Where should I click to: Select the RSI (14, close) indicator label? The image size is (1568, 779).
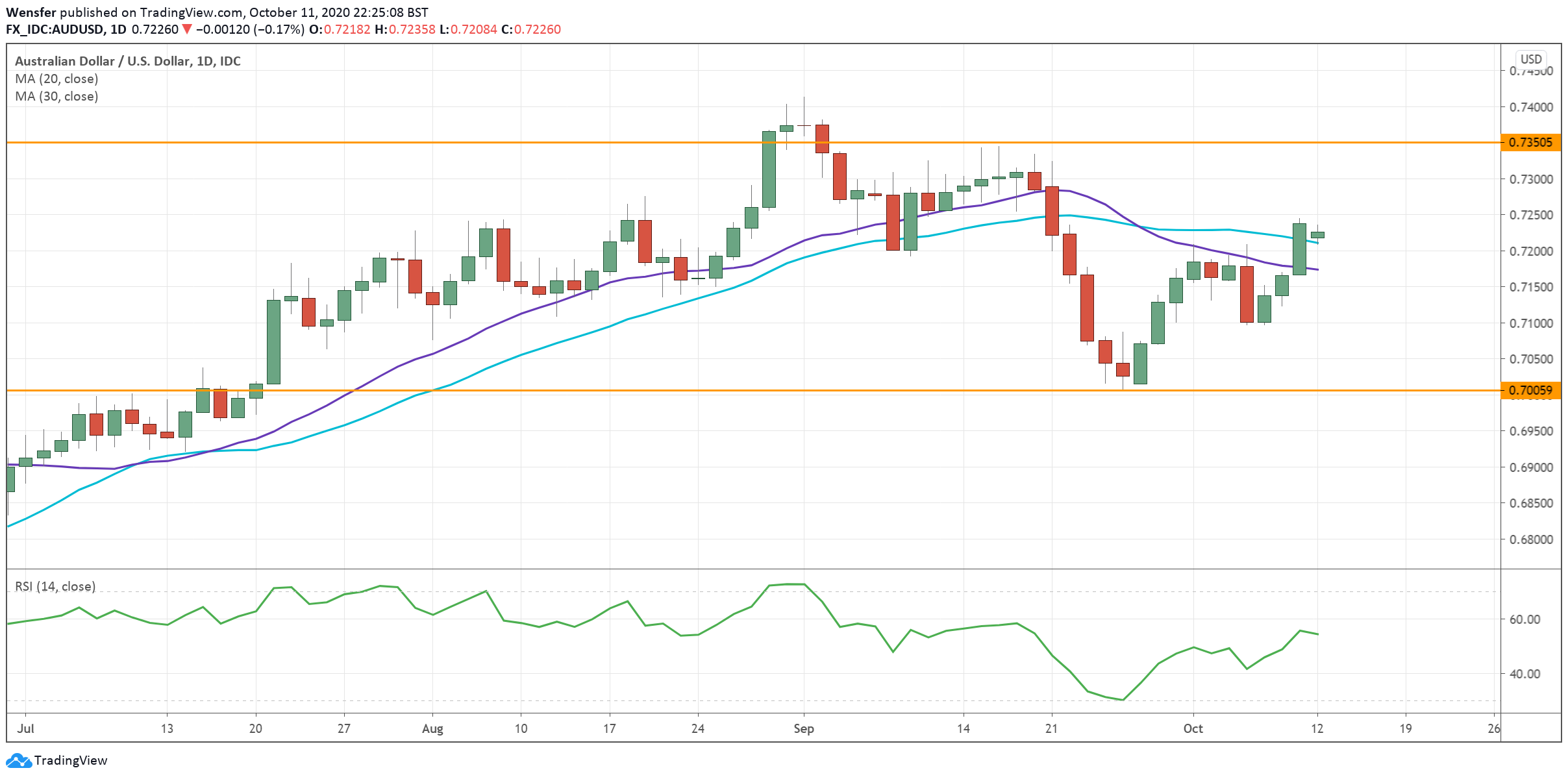[55, 586]
